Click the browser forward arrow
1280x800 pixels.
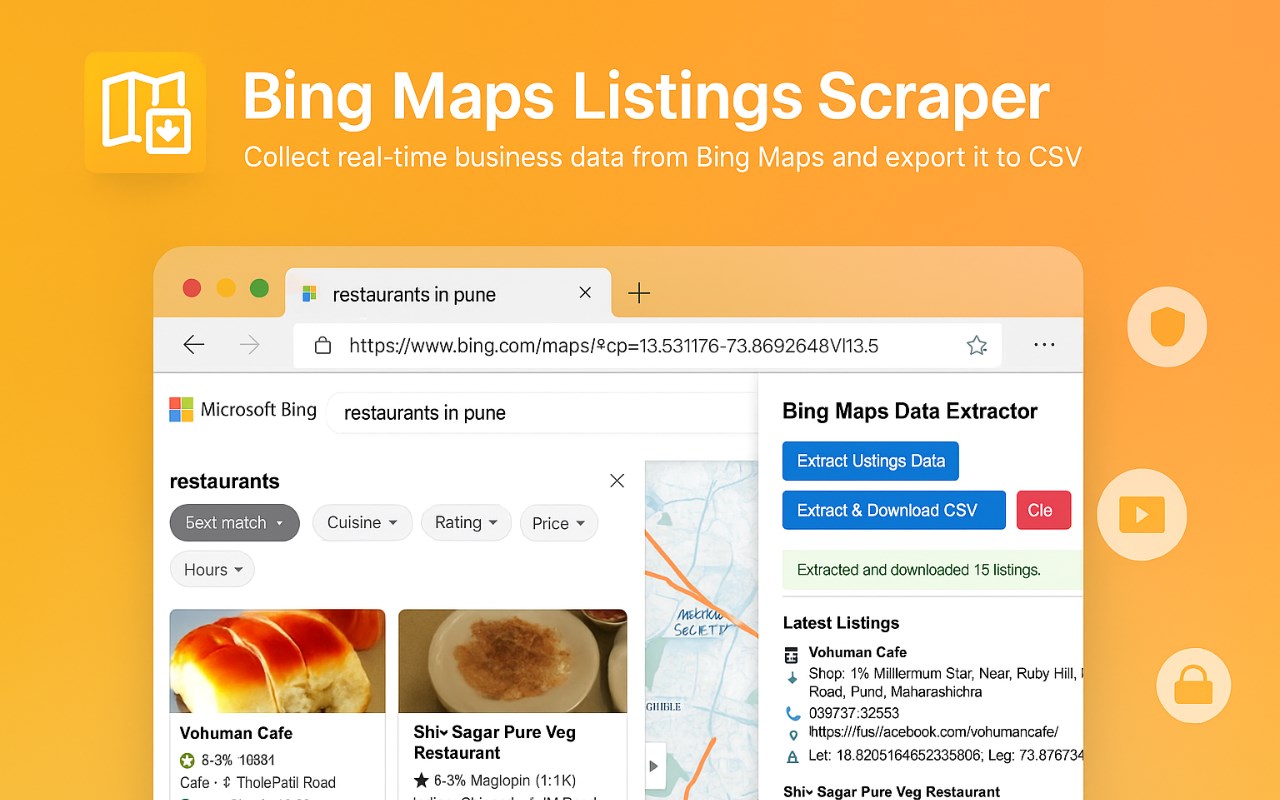(x=250, y=345)
